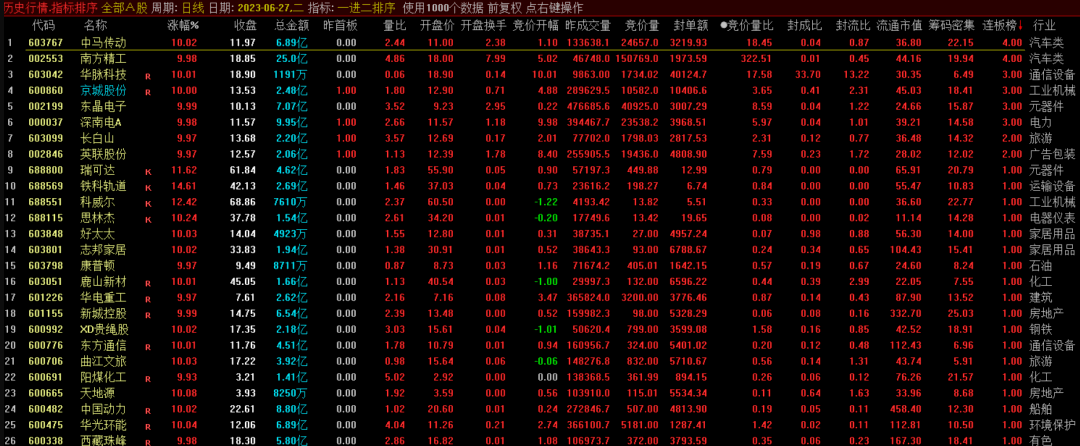
Task: Click the 封流比 column header
Action: pos(851,26)
